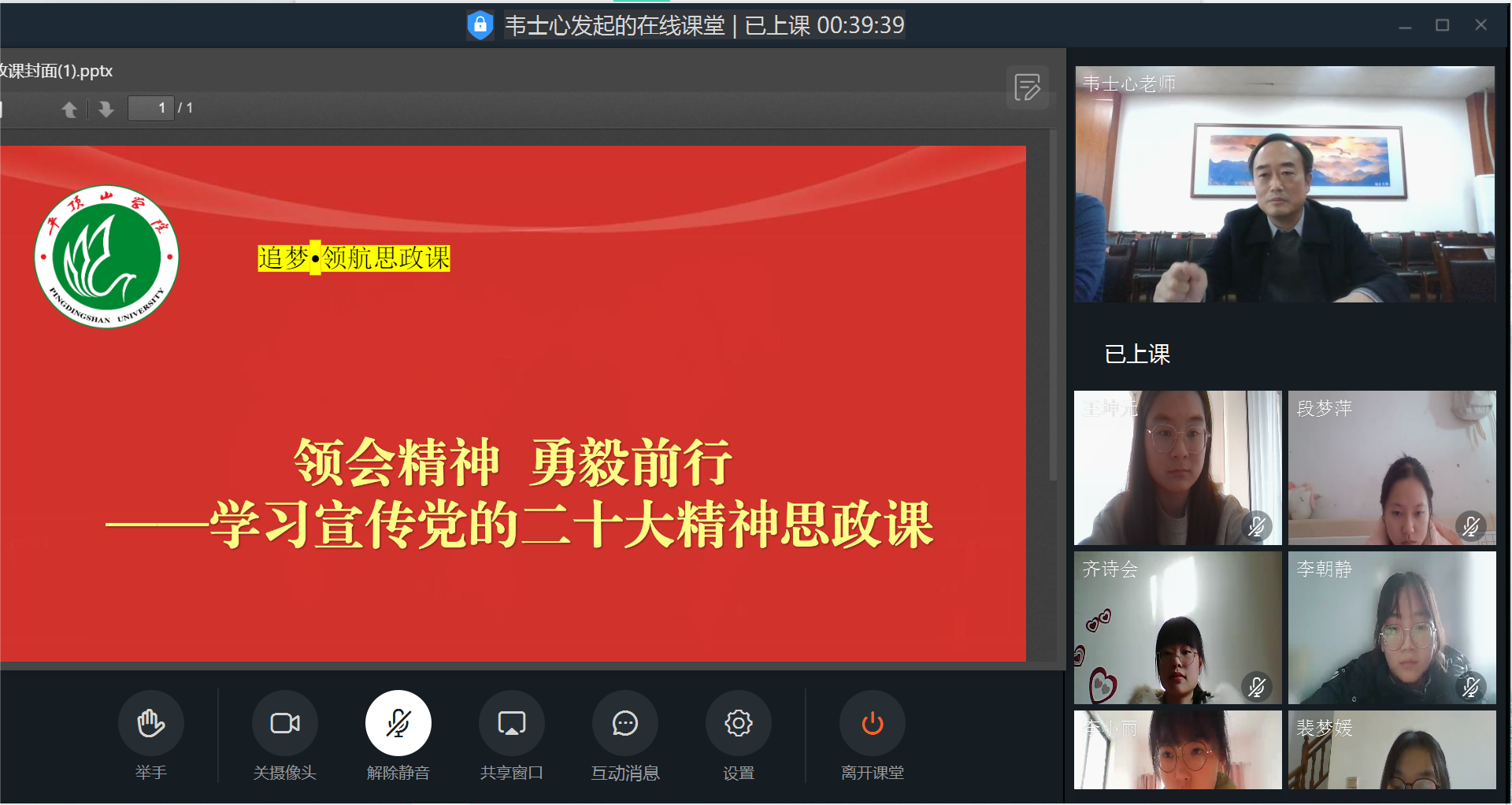The image size is (1512, 805).
Task: Click the slide viewer vertical scrollbar
Action: [1053, 315]
